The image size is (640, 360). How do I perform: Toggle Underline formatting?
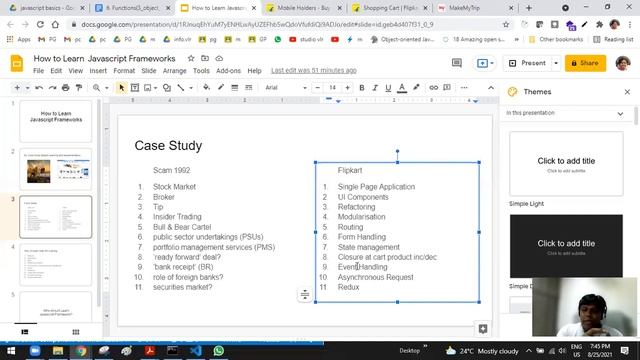coord(388,88)
